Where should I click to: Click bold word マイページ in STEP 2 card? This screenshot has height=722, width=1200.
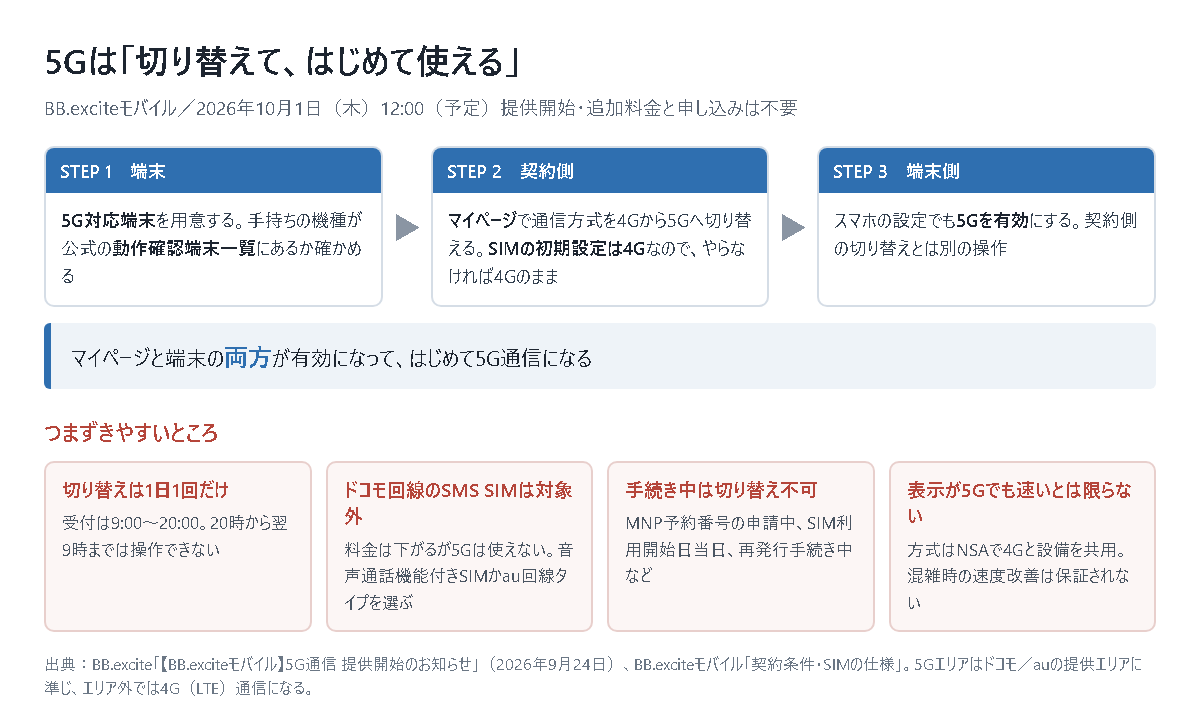pyautogui.click(x=483, y=220)
